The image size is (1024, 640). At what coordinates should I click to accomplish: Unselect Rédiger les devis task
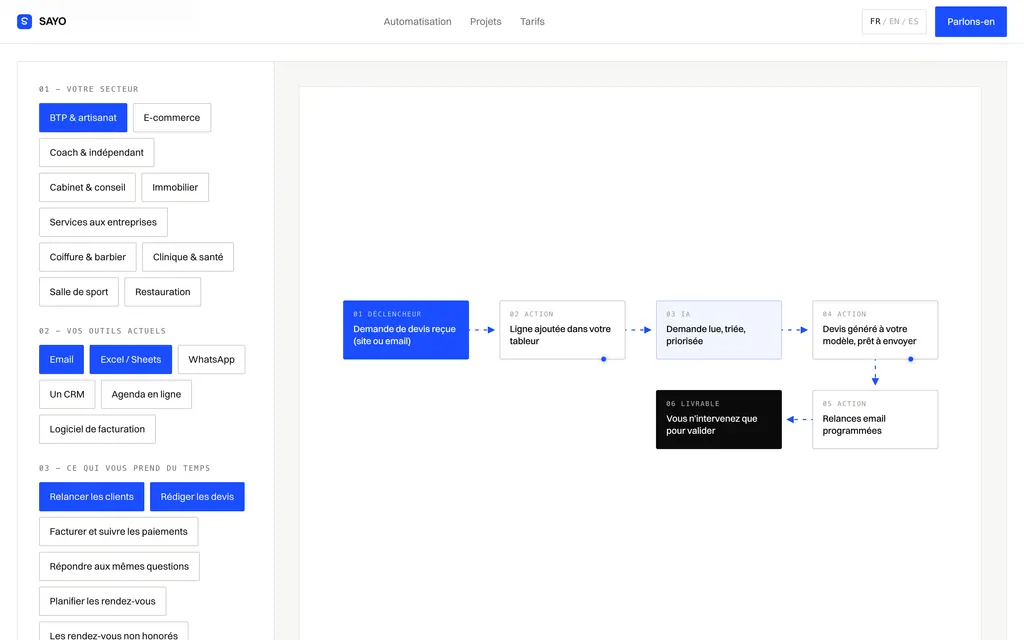197,496
